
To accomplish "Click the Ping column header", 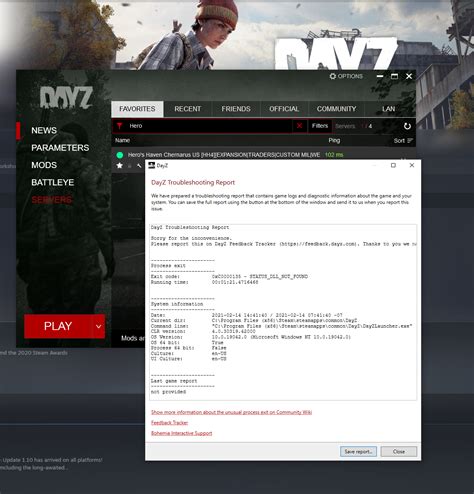I will pos(334,140).
